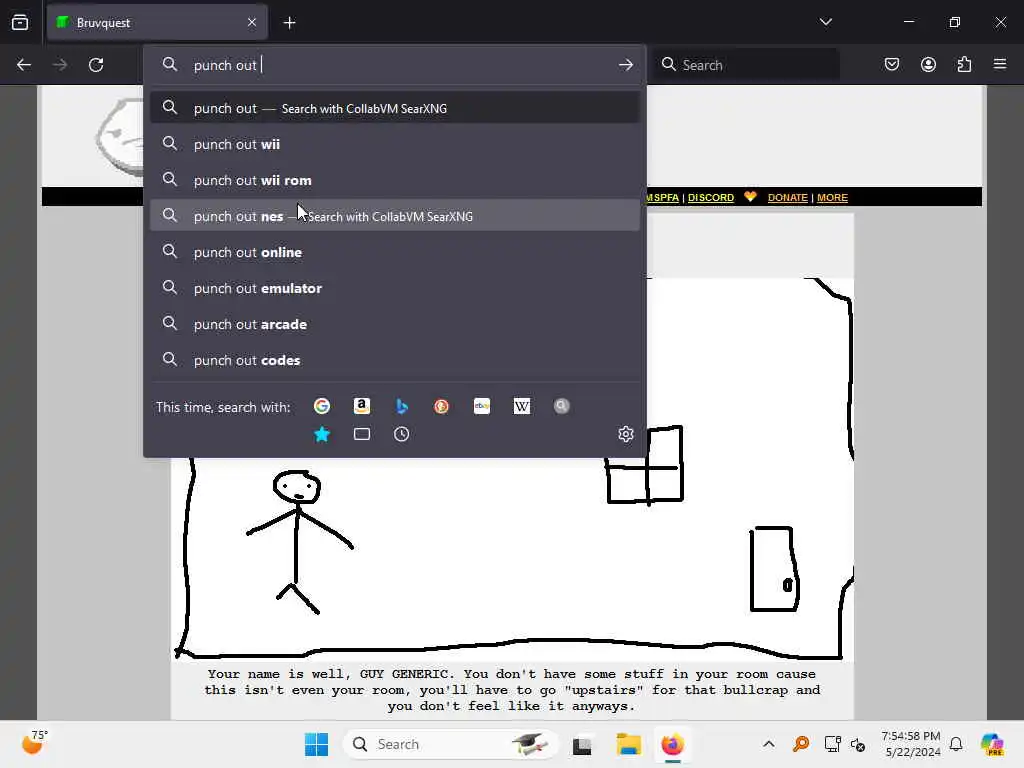Open the orange magnifier tray icon
1024x768 pixels.
tap(801, 744)
